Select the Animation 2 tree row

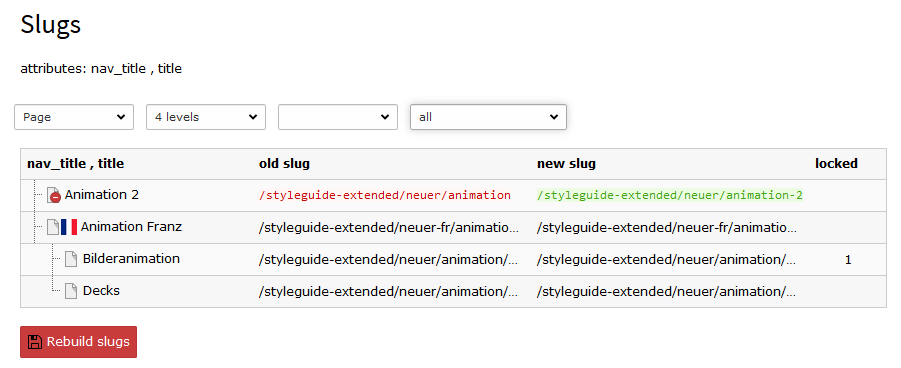pyautogui.click(x=453, y=196)
